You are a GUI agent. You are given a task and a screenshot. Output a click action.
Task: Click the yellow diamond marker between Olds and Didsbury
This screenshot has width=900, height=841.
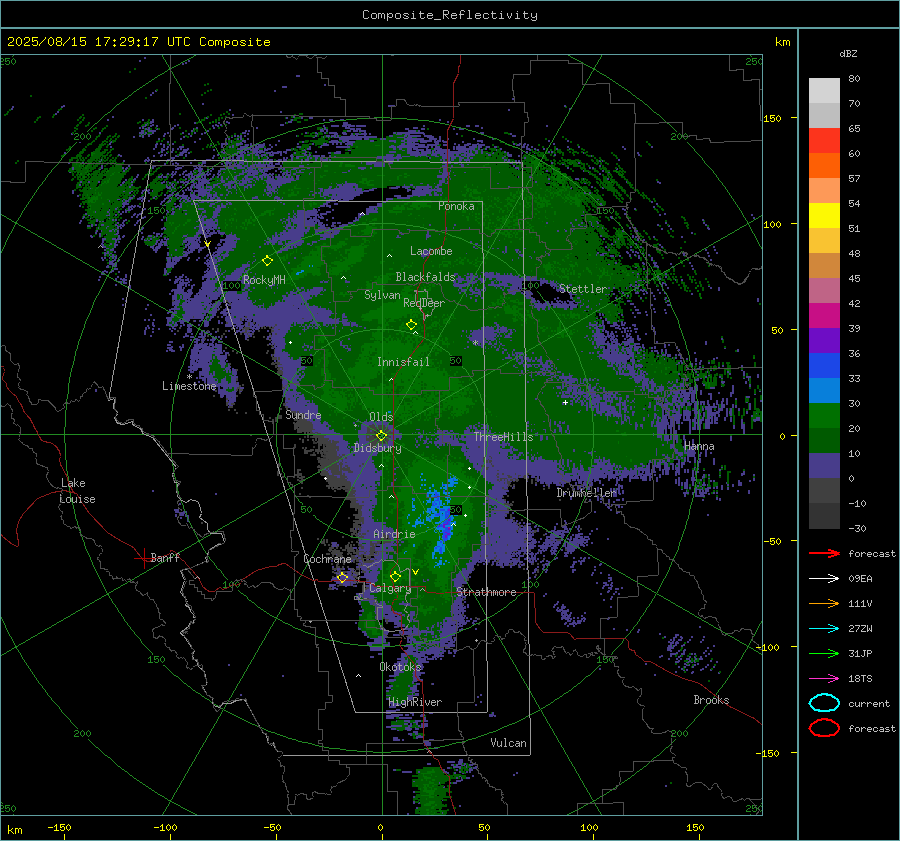tap(381, 436)
